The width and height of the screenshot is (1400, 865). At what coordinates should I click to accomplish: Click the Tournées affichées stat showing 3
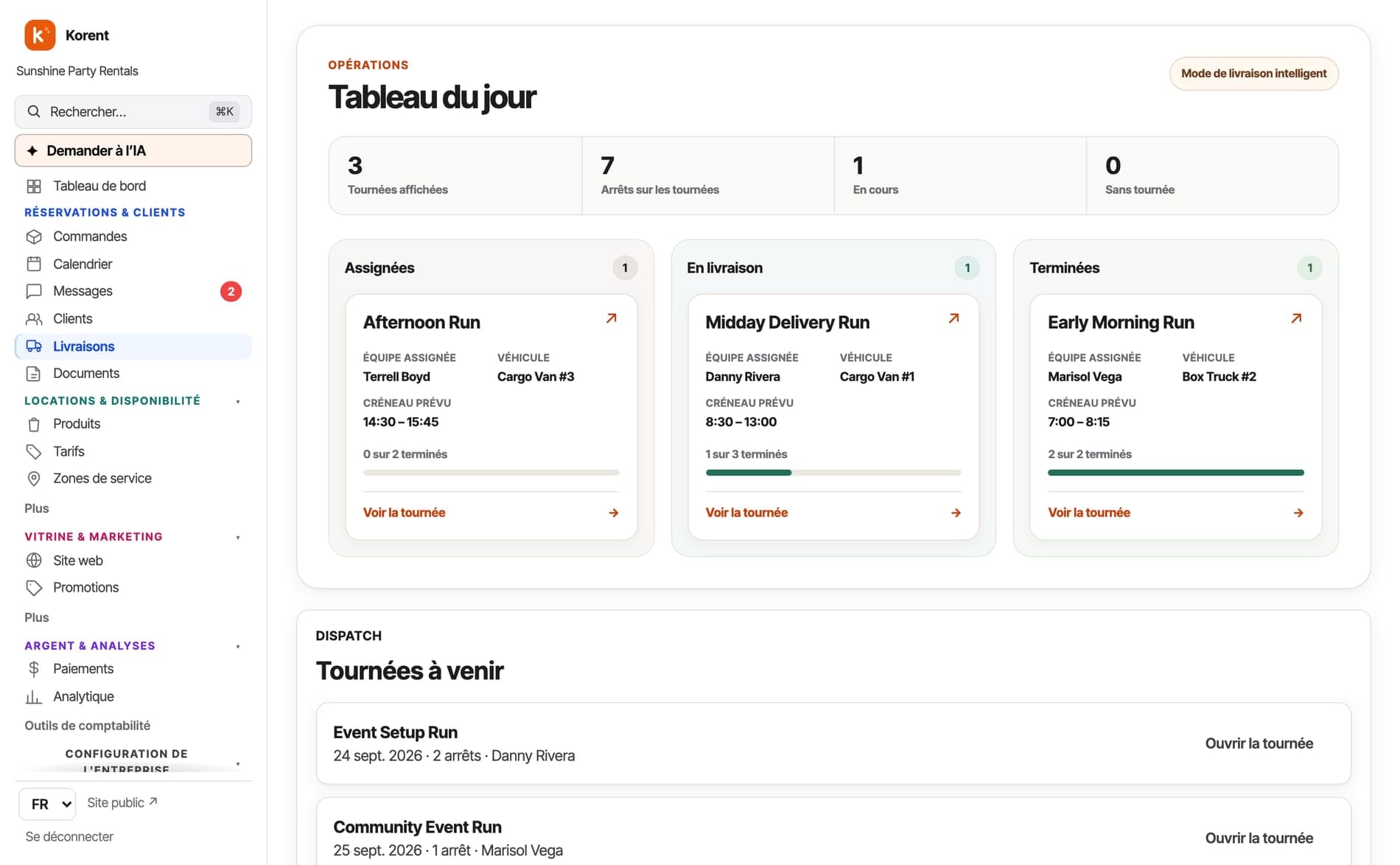(455, 176)
